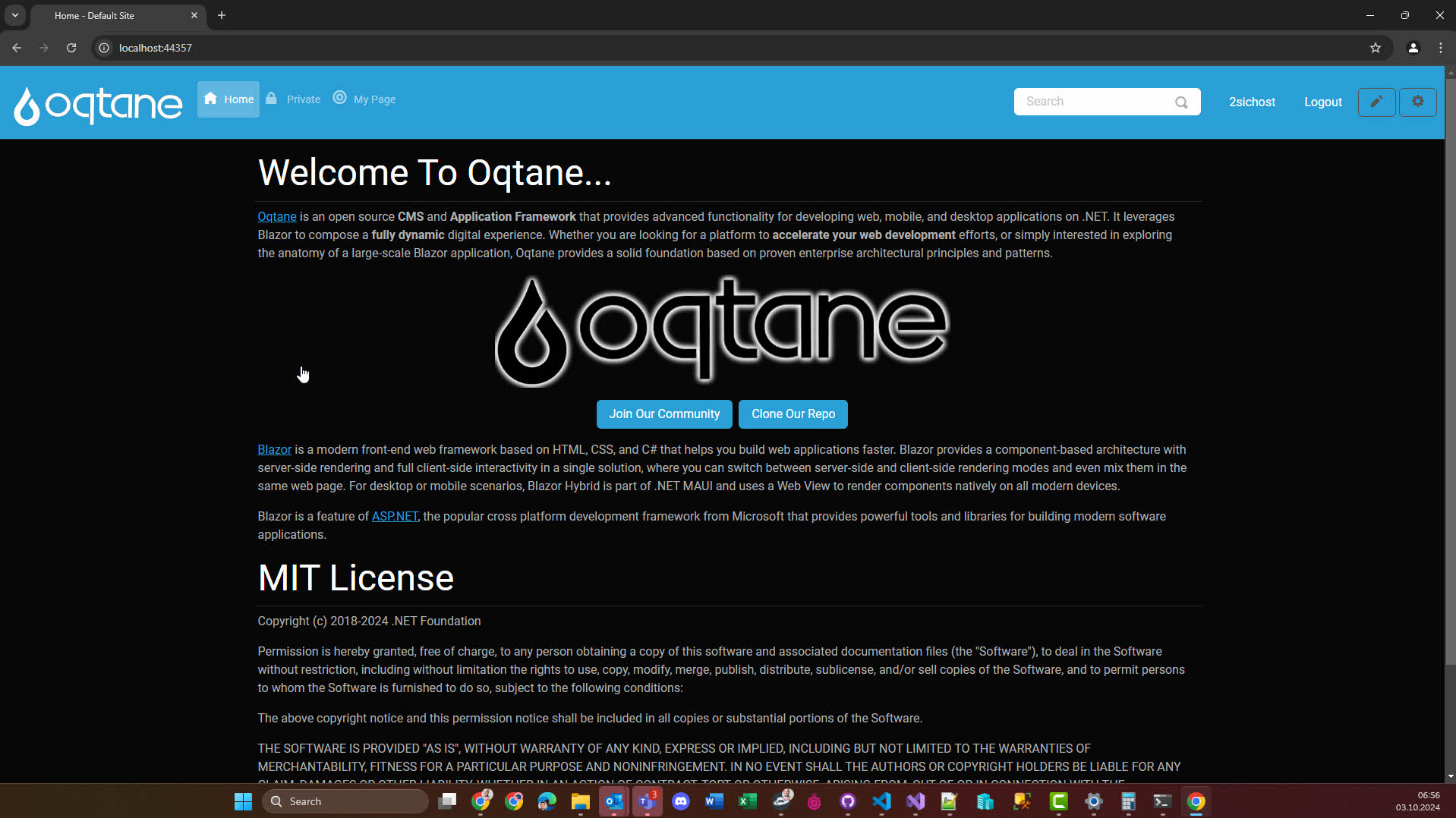Follow the Blazor hyperlink

(274, 450)
